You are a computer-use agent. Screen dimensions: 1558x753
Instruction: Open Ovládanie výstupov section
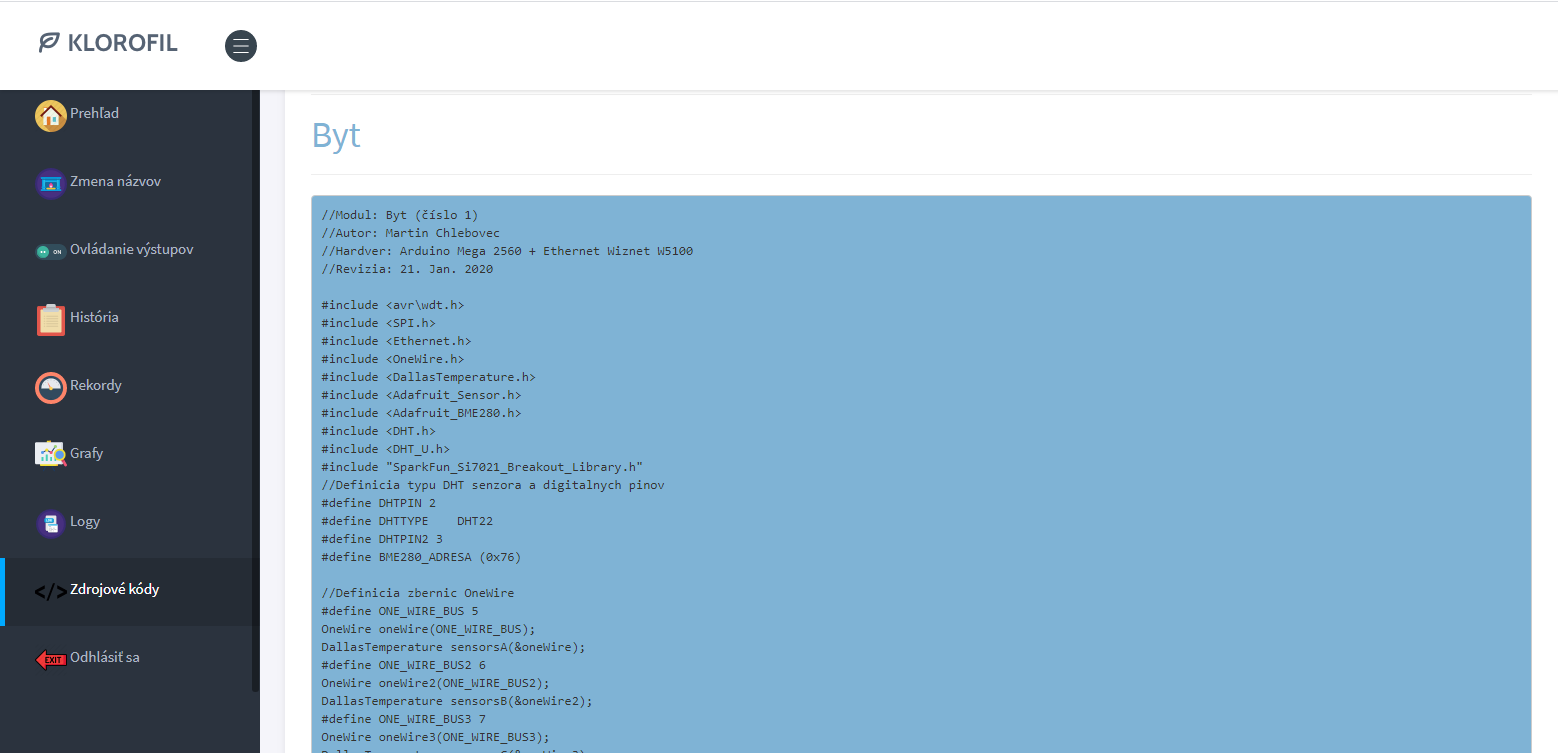[130, 250]
